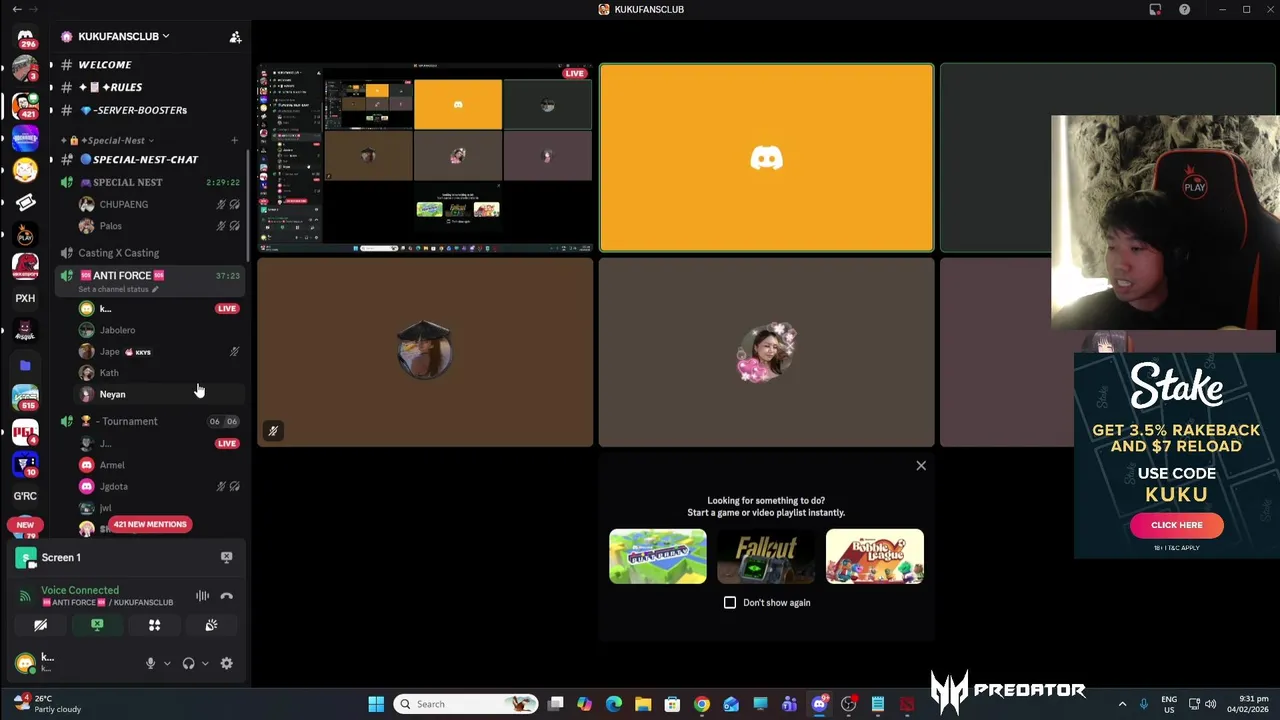Click the invite people icon beside KUKUFANSCLUB

pyautogui.click(x=235, y=37)
